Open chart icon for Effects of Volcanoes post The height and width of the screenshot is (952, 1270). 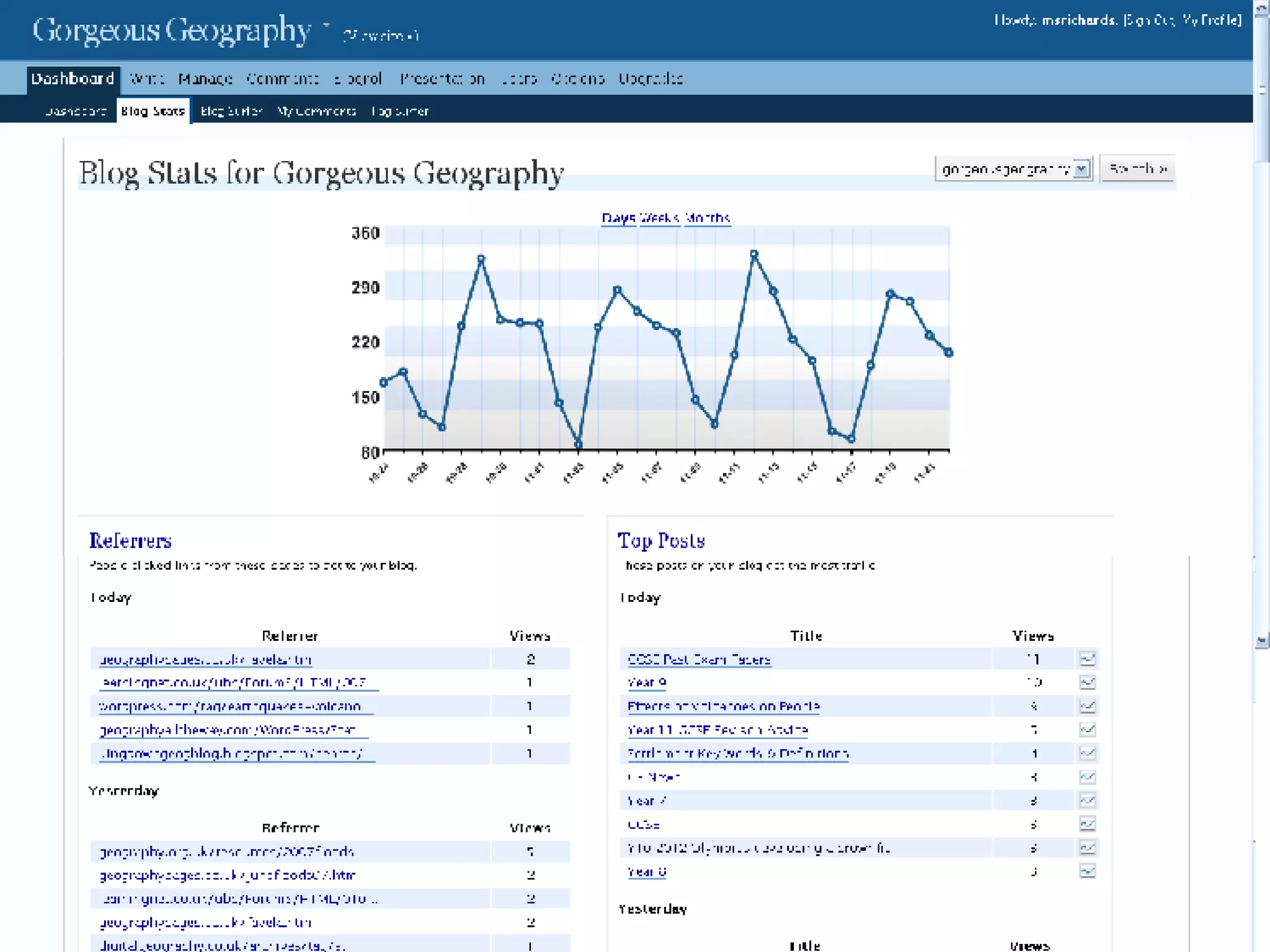point(1087,706)
